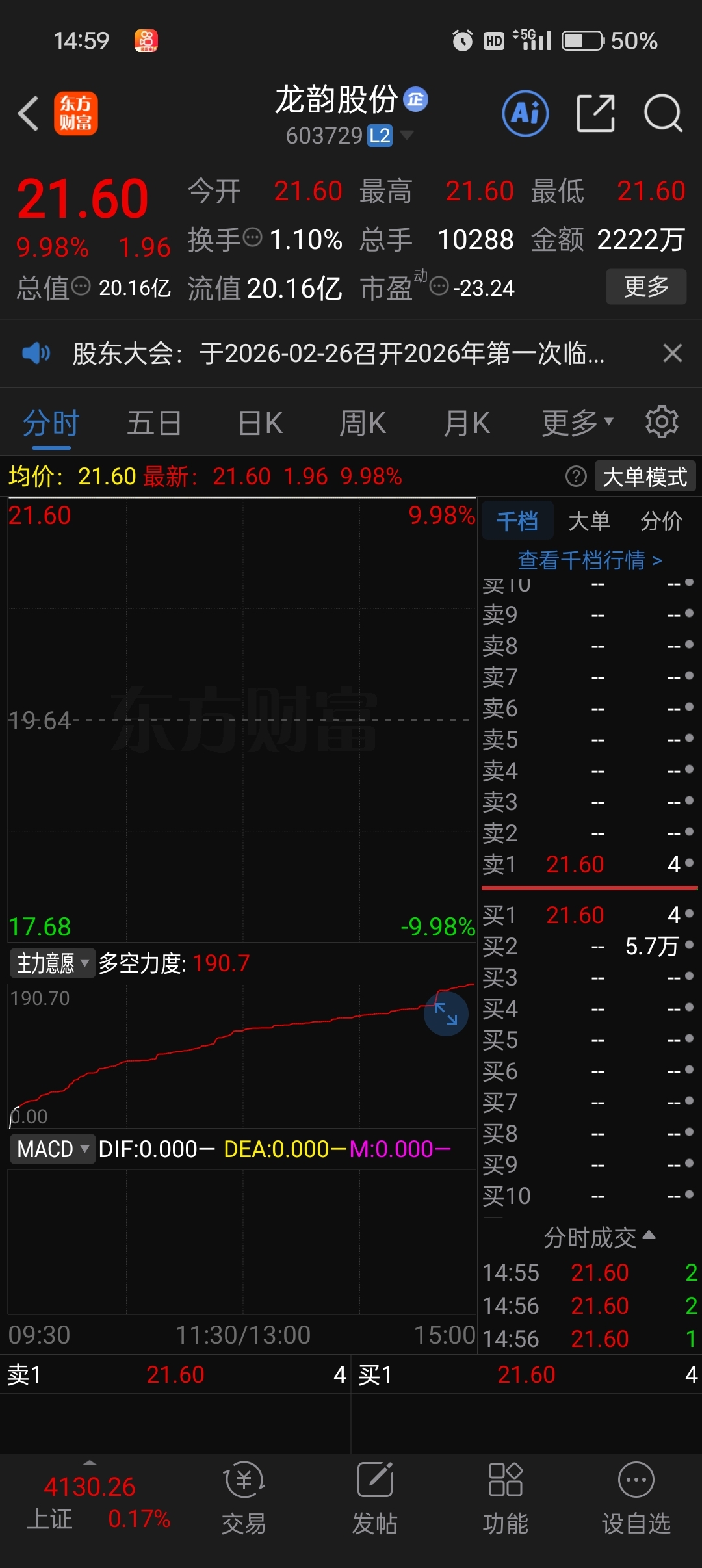Tap the 多空力度 190.7 label

(x=174, y=963)
